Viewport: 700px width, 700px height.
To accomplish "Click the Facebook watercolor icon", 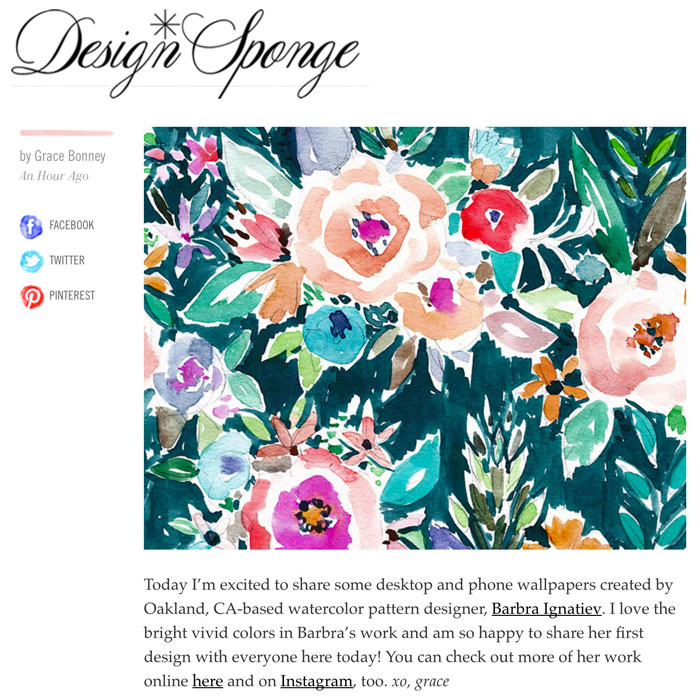I will click(x=31, y=226).
